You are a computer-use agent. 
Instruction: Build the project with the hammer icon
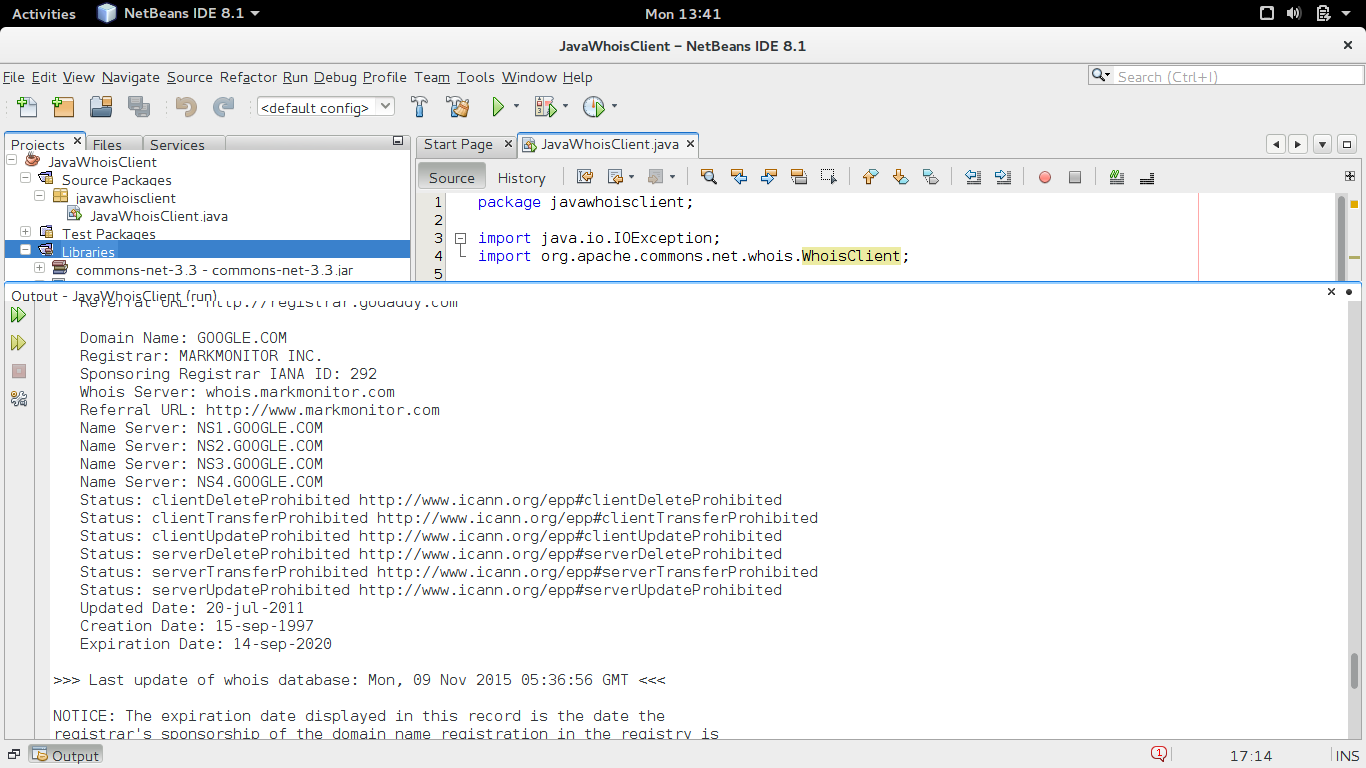419,106
